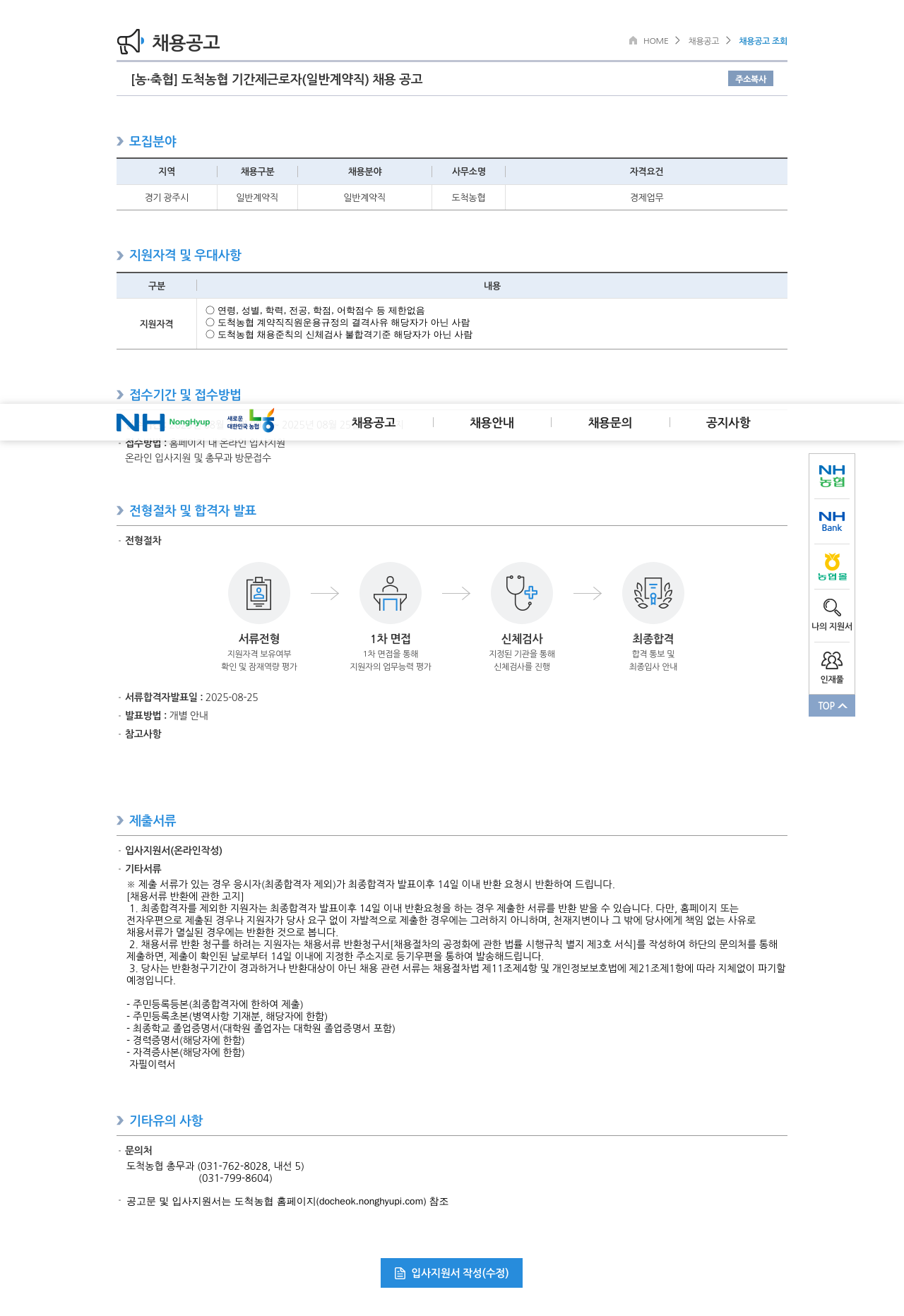Open the NH 농협 sidebar icon

832,476
